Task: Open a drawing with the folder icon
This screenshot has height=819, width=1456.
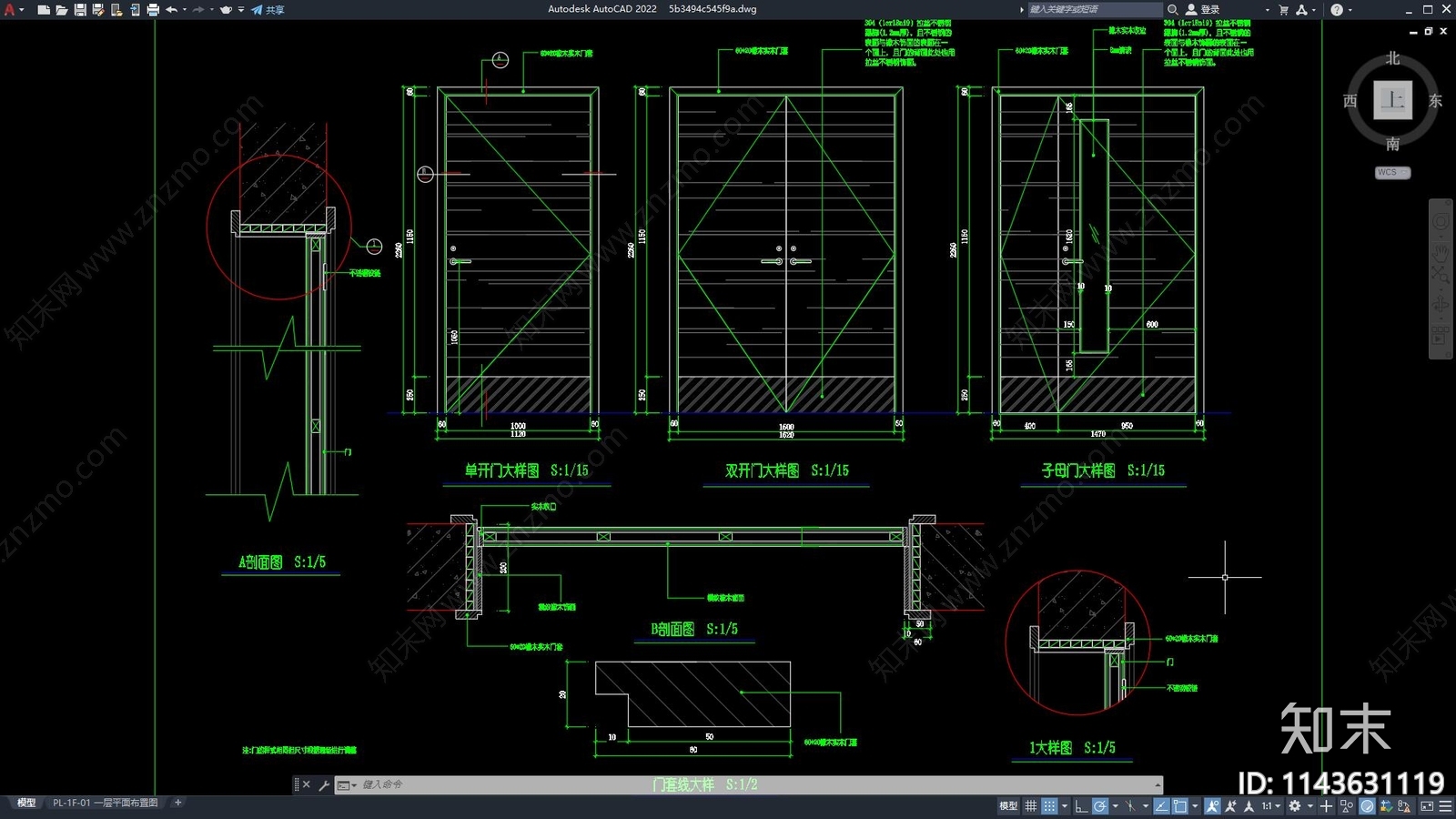Action: (x=61, y=9)
